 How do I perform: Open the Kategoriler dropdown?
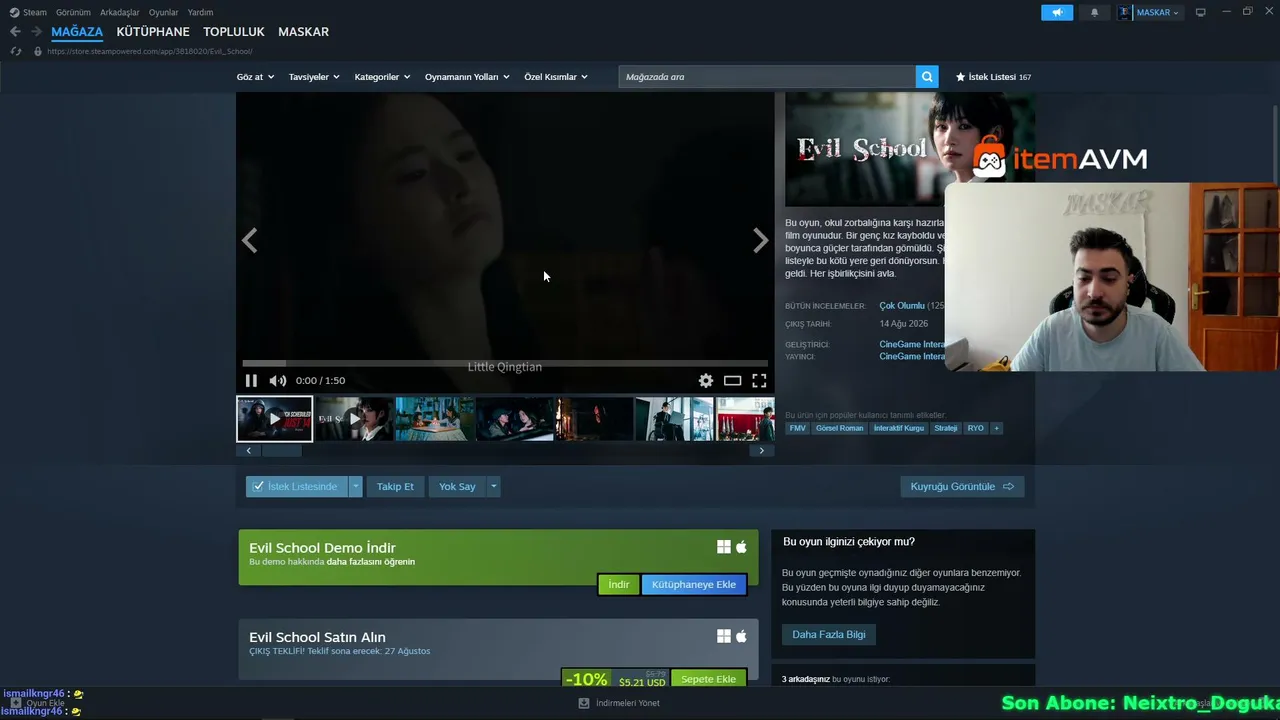point(382,77)
